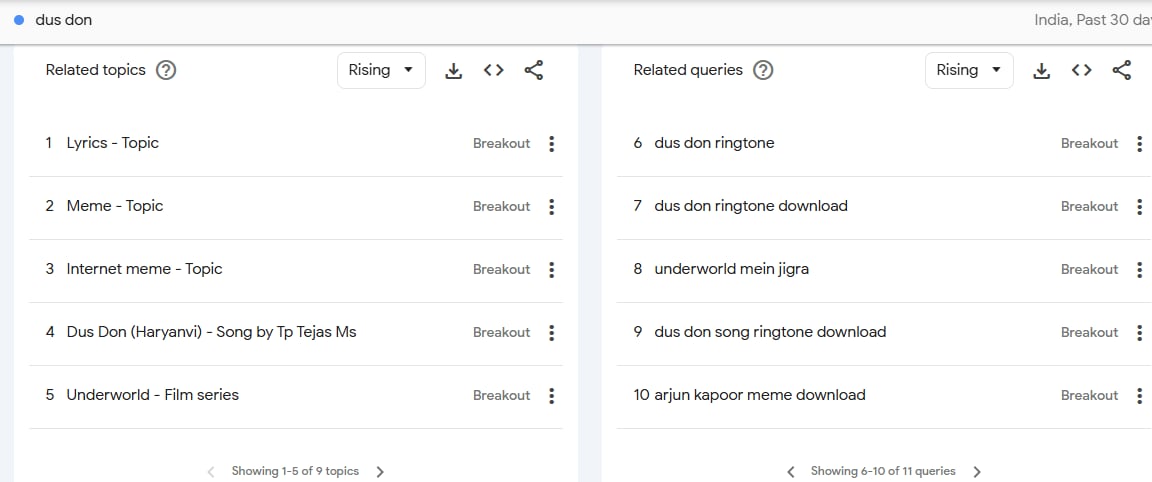Image resolution: width=1152 pixels, height=482 pixels.
Task: Select arjun kapoor meme download query
Action: (760, 395)
